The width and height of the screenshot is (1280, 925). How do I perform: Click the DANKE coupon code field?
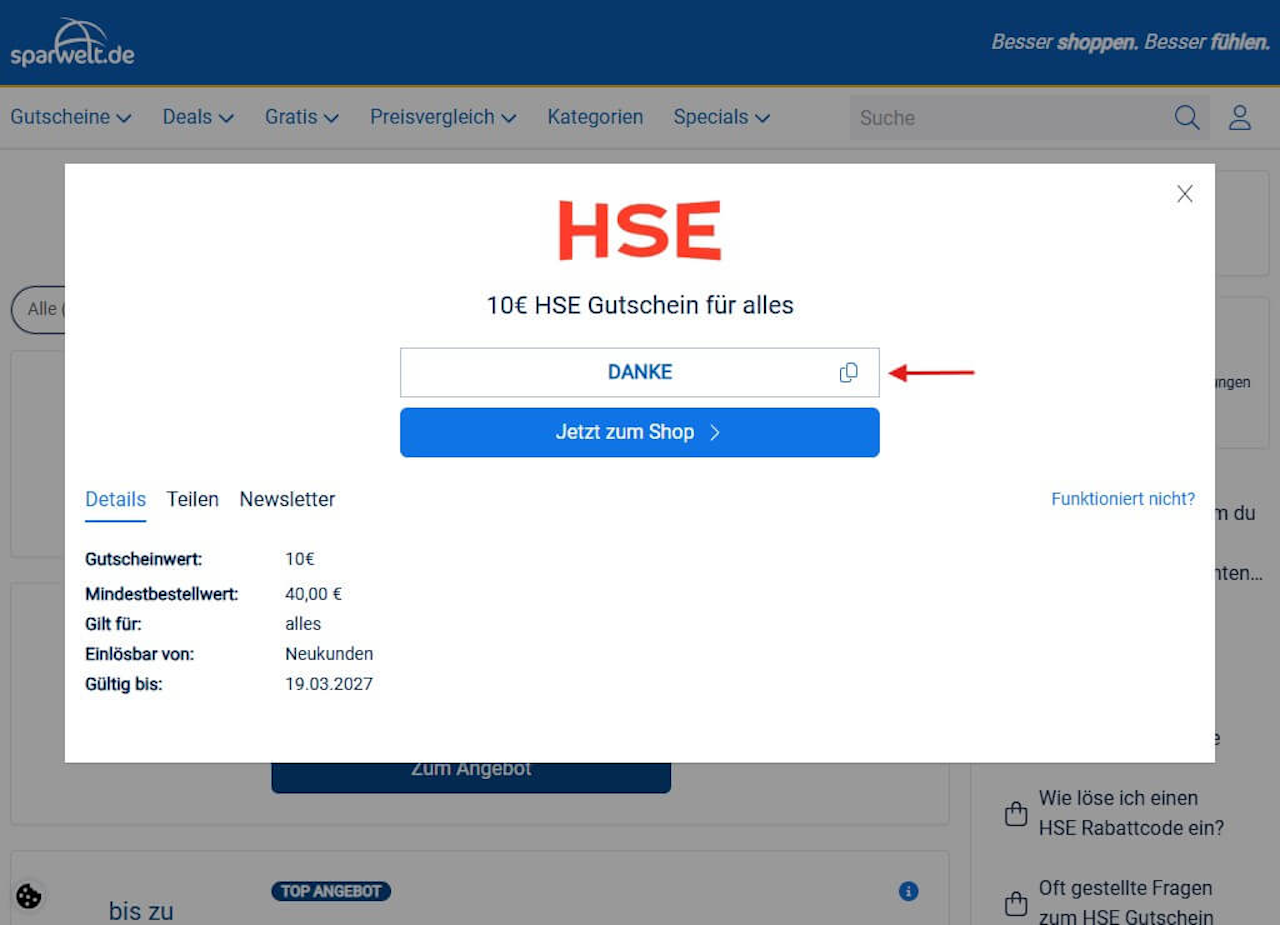point(640,372)
